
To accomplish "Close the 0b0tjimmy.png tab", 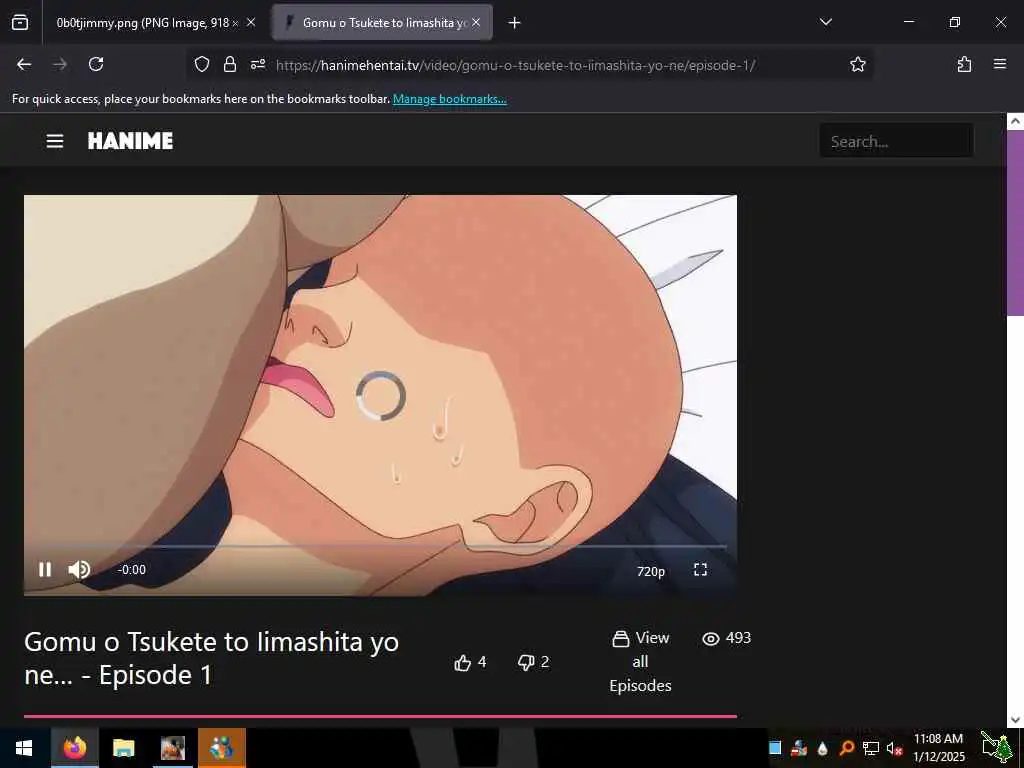I will coord(251,23).
